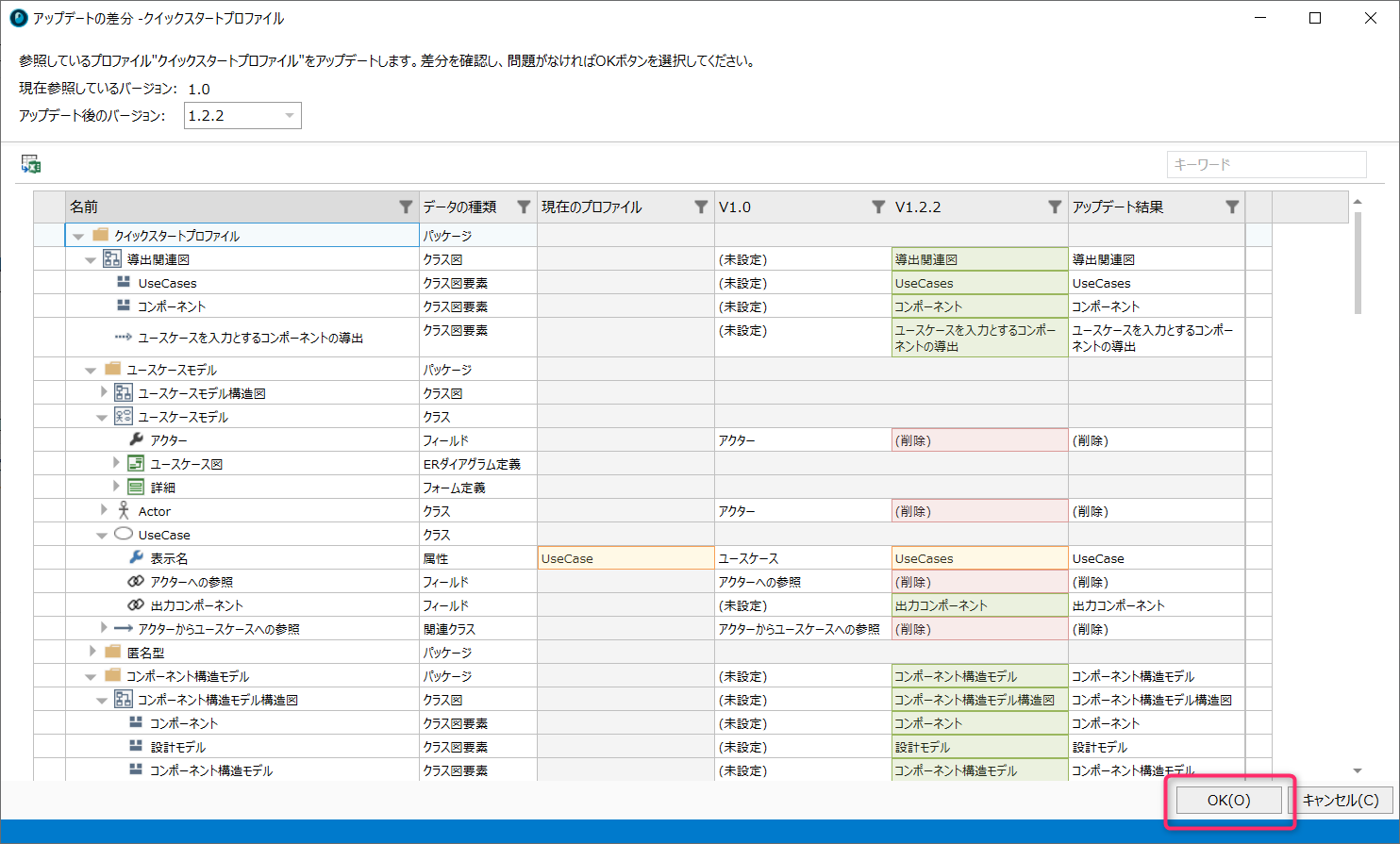The width and height of the screenshot is (1400, 844).
Task: Expand the 匿名型 package node
Action: [x=92, y=652]
